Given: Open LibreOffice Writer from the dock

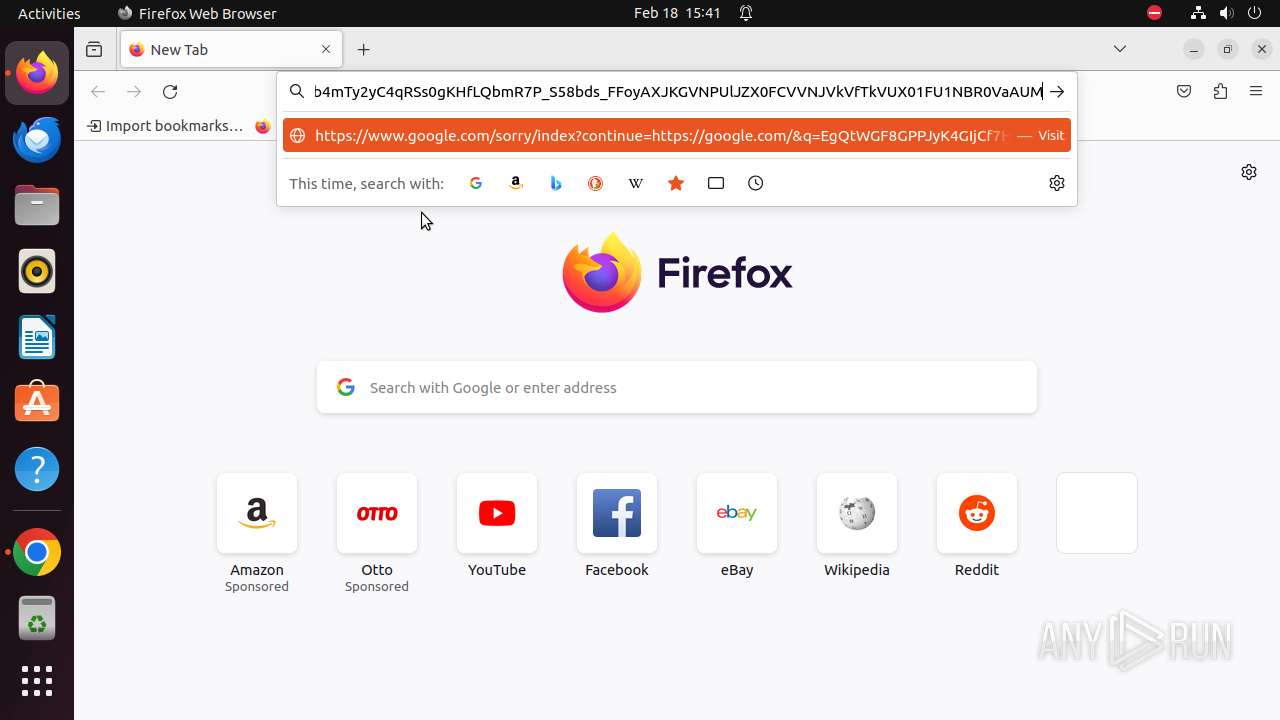Looking at the screenshot, I should (x=37, y=337).
